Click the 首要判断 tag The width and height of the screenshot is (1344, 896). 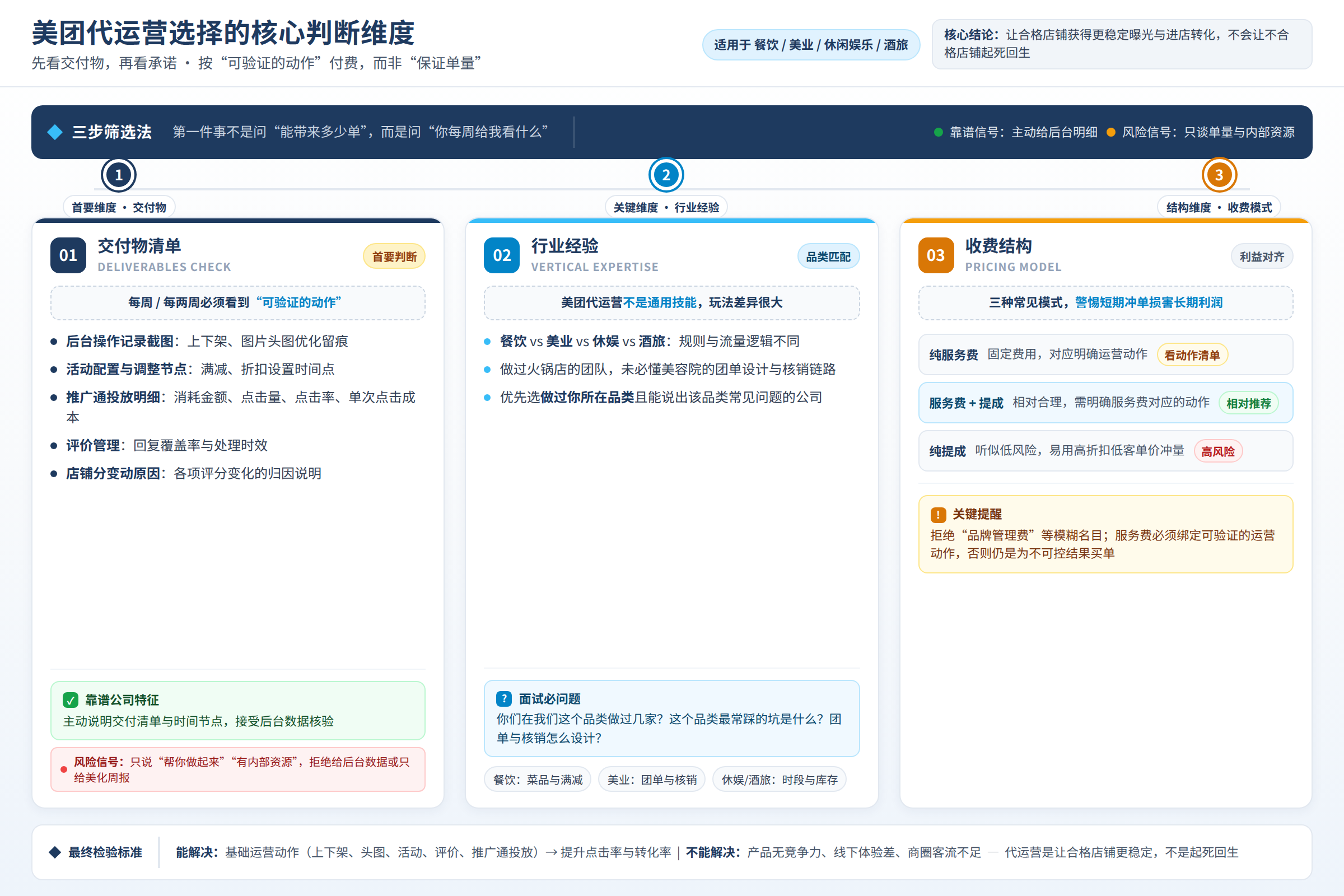click(x=394, y=256)
